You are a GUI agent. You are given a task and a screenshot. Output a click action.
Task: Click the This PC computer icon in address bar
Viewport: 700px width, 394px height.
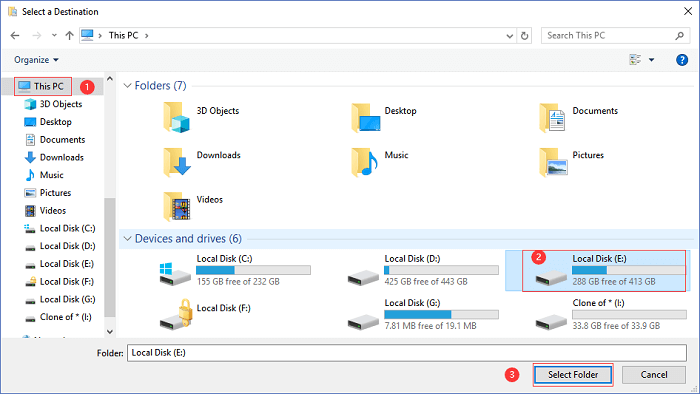coord(88,35)
